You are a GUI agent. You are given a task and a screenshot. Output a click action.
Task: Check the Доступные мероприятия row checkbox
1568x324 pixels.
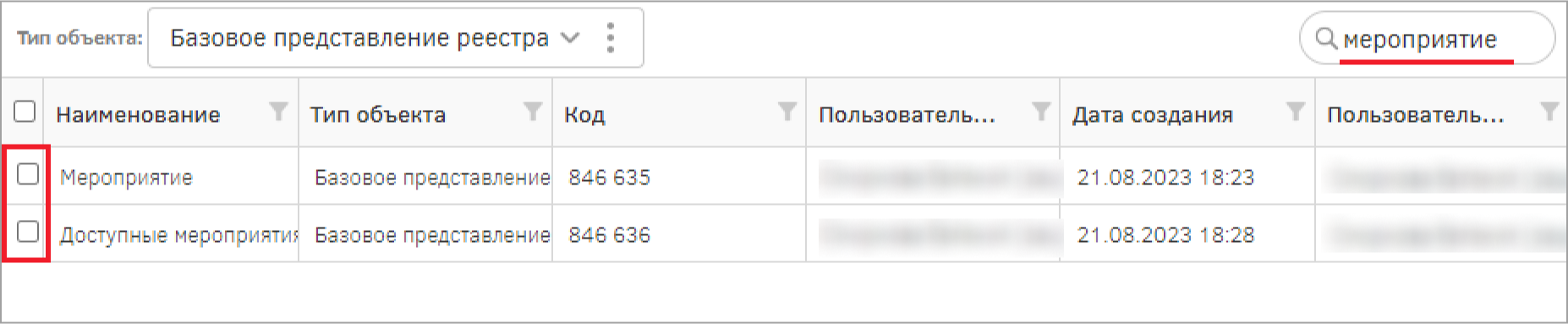(28, 231)
